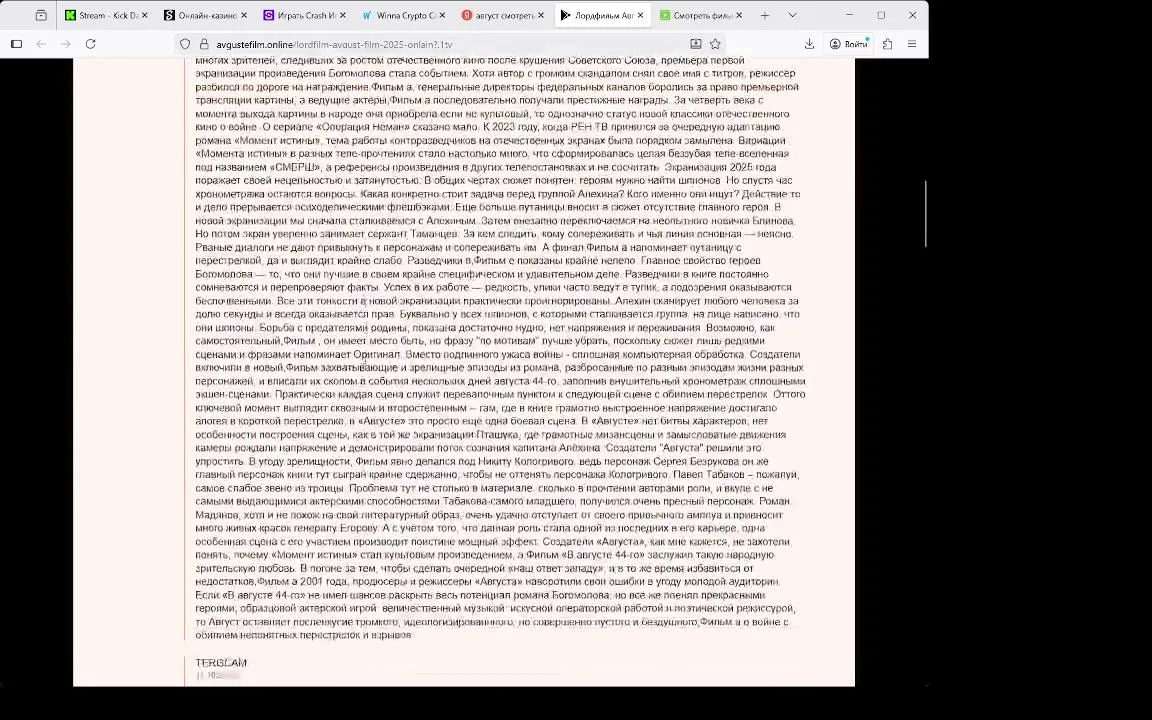Image resolution: width=1152 pixels, height=720 pixels.
Task: Expand the list all tabs chevron
Action: [792, 15]
